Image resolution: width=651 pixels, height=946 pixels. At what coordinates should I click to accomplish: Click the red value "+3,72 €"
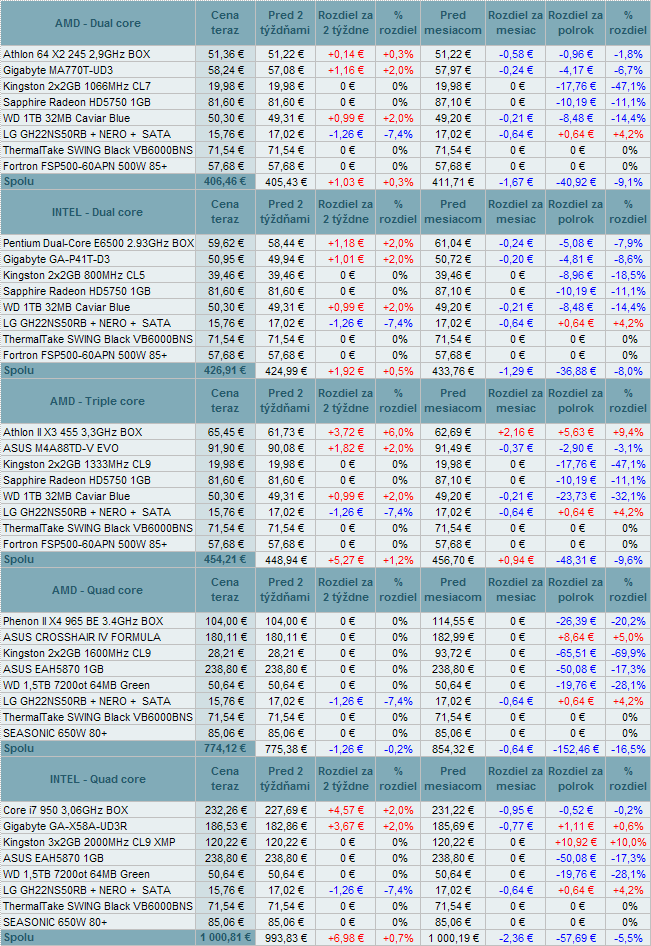point(346,432)
